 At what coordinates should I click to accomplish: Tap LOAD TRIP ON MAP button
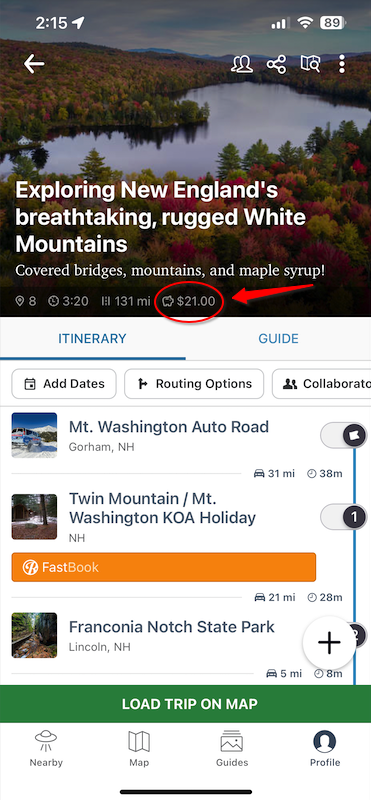click(x=185, y=704)
